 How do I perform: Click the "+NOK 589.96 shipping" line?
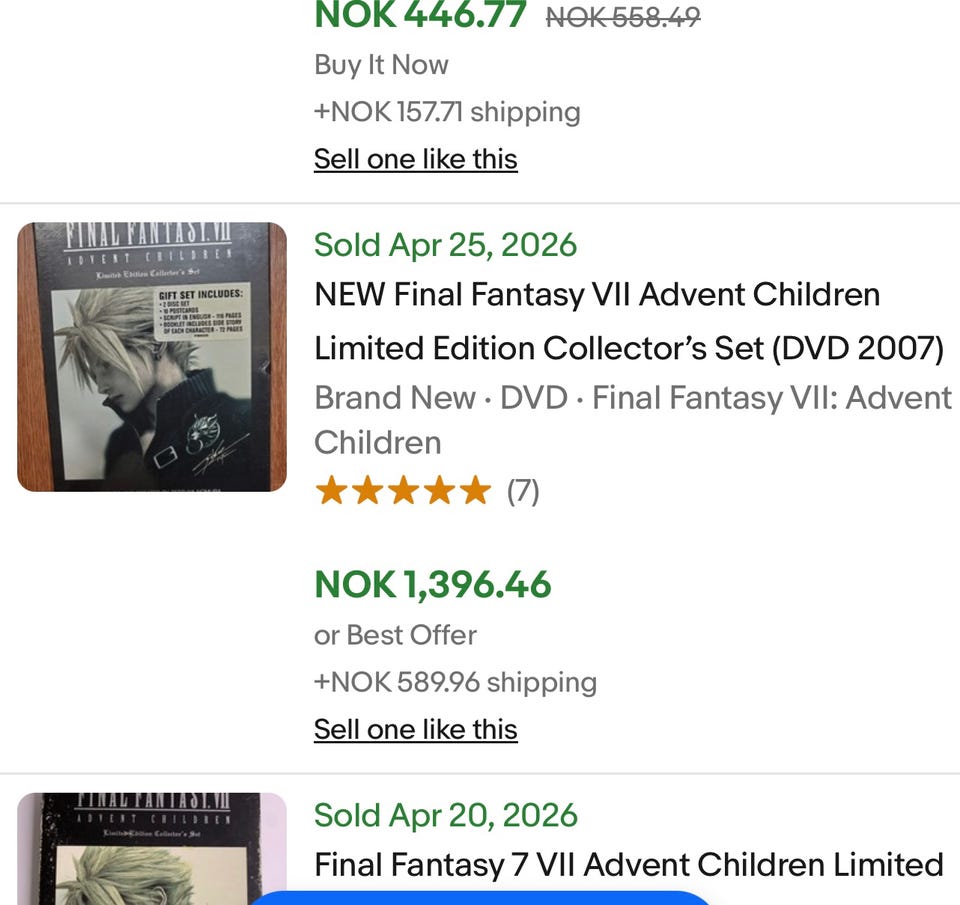point(455,682)
